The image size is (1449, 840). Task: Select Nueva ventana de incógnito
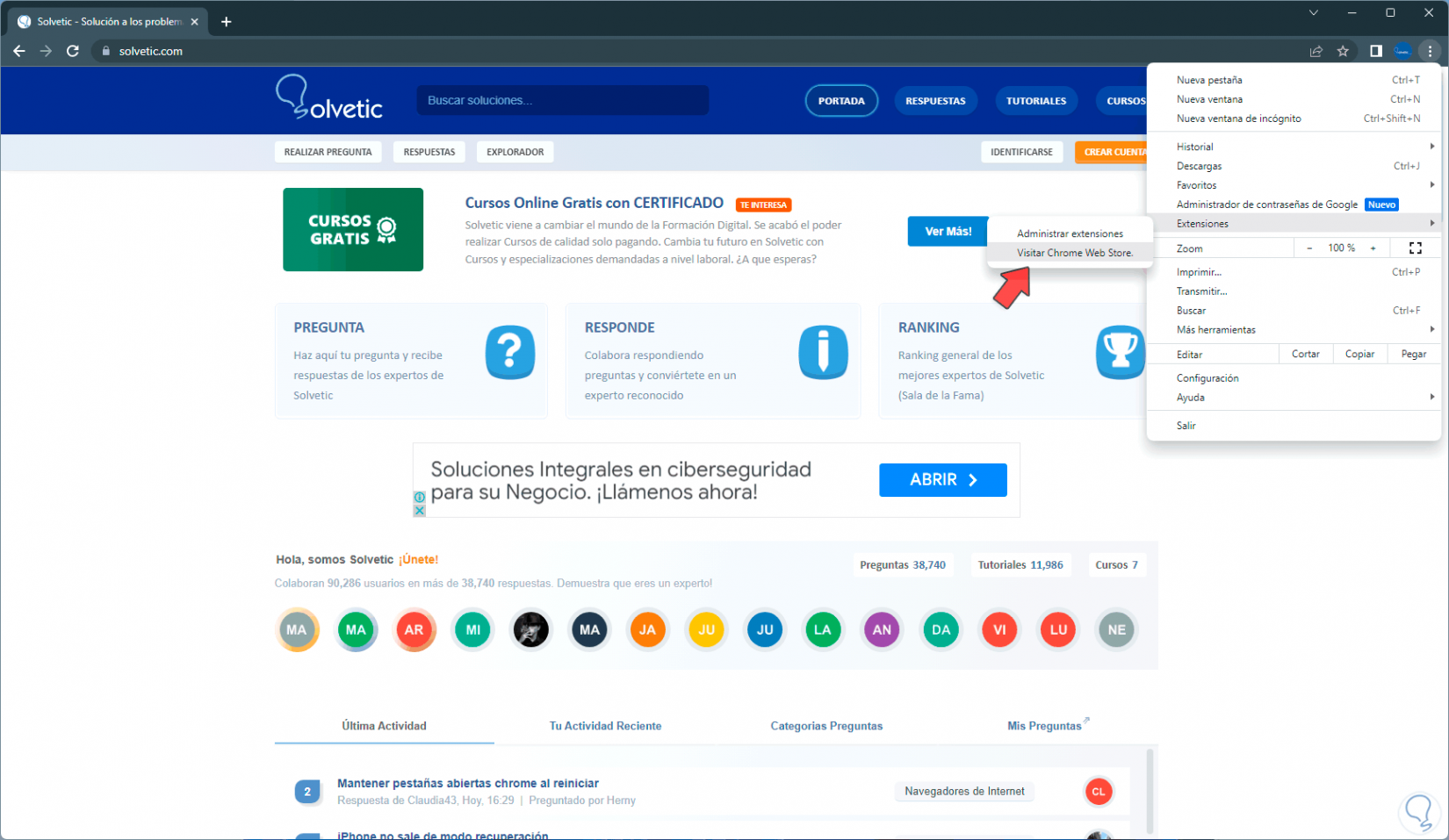point(1294,118)
